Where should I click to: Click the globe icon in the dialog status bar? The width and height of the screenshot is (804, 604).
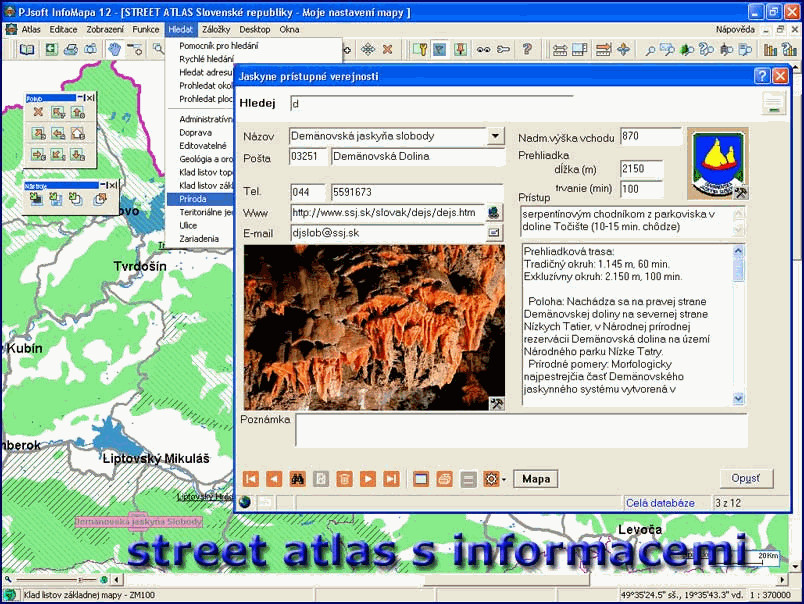(x=245, y=502)
